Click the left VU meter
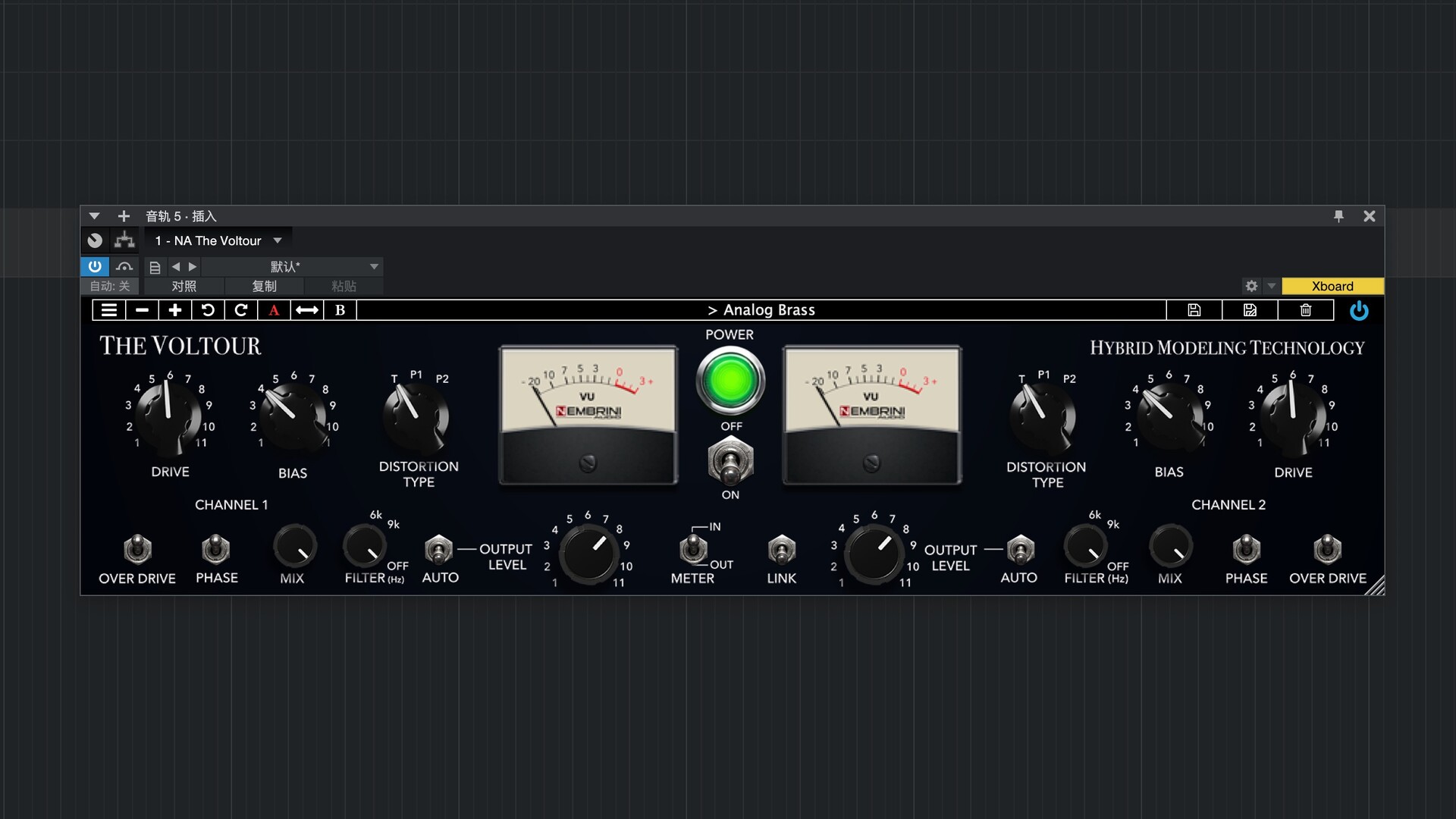The width and height of the screenshot is (1456, 819). point(588,415)
